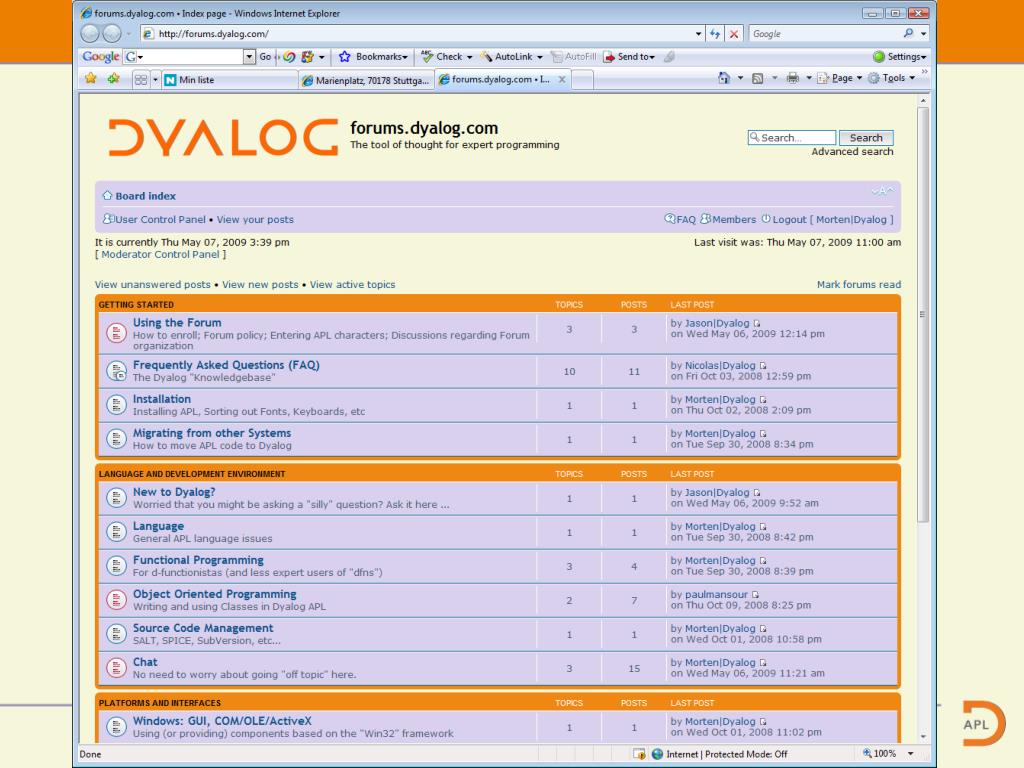This screenshot has height=768, width=1024.
Task: Expand the Check spelling dropdown
Action: point(470,57)
